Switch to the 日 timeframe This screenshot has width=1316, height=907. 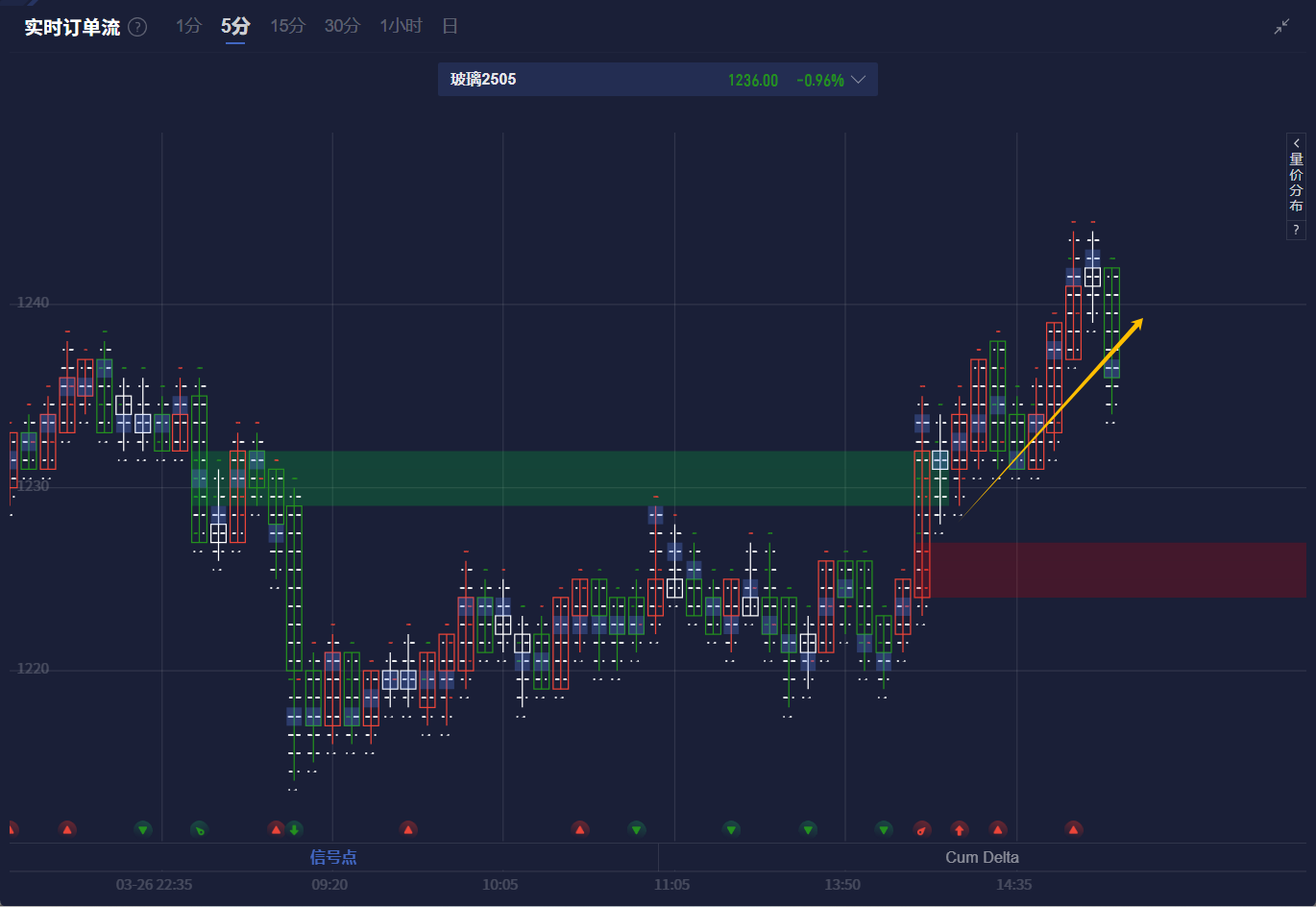(x=450, y=26)
